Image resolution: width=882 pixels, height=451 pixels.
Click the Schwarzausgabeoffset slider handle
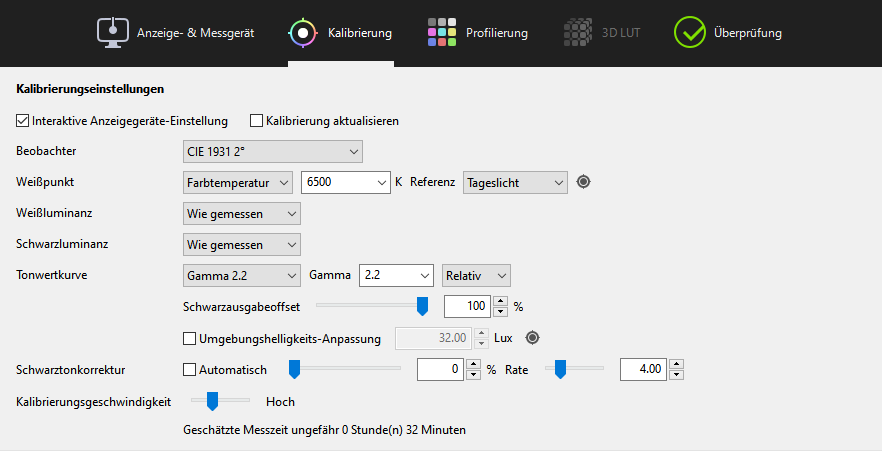422,306
